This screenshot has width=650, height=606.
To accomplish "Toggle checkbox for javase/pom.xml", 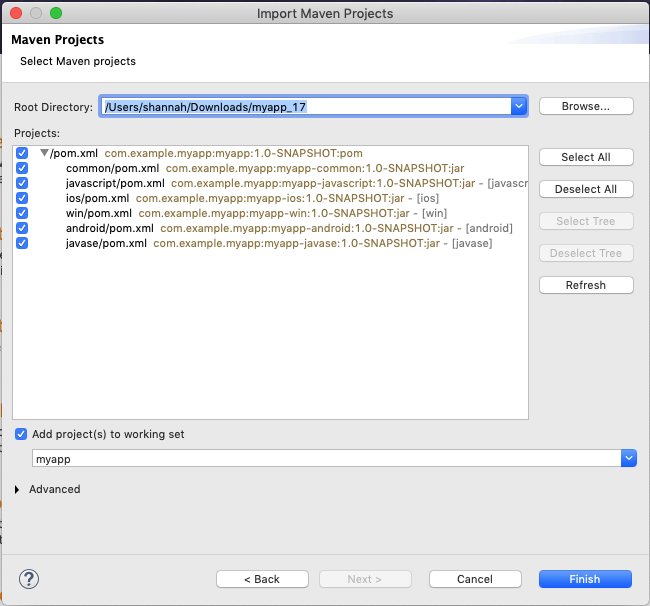I will pyautogui.click(x=22, y=242).
